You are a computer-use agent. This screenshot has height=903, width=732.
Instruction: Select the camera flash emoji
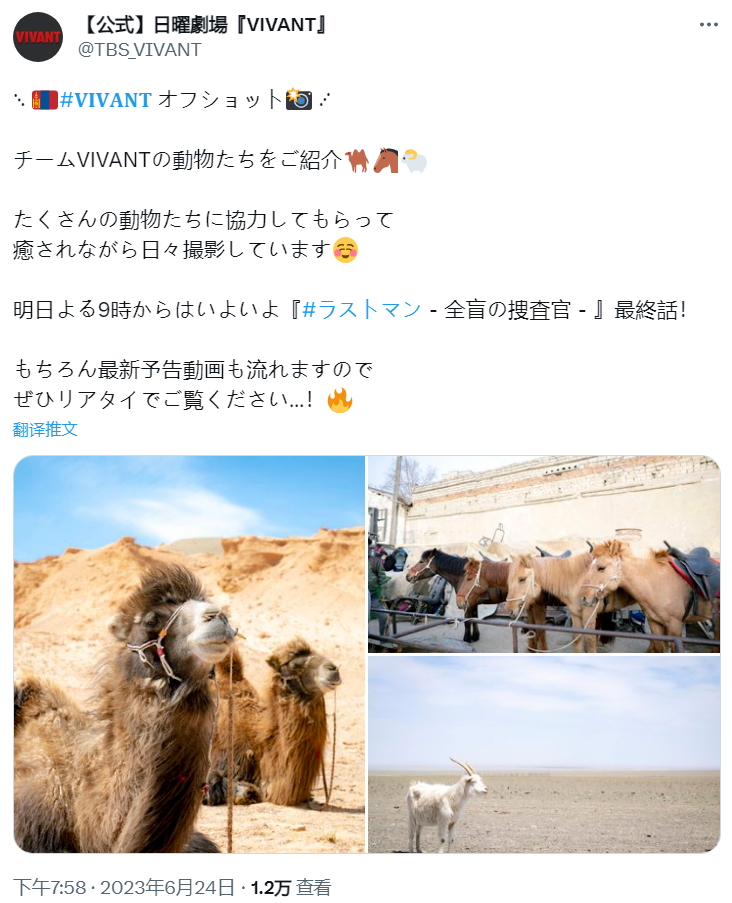[299, 100]
